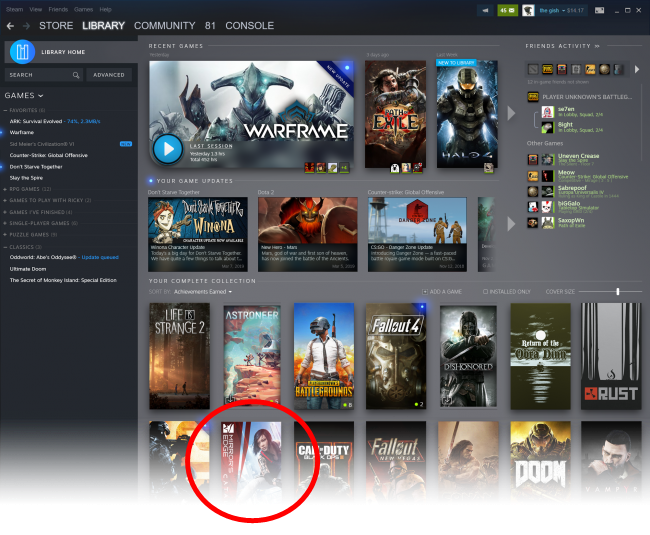Open the Games category dropdown
The width and height of the screenshot is (650, 535).
tap(24, 96)
